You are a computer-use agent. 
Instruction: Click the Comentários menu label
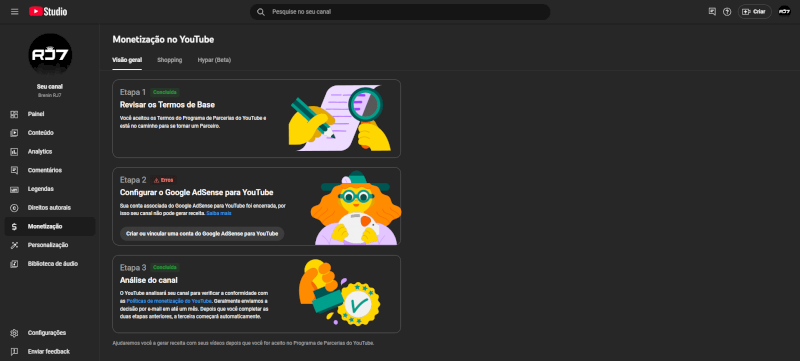pos(45,170)
